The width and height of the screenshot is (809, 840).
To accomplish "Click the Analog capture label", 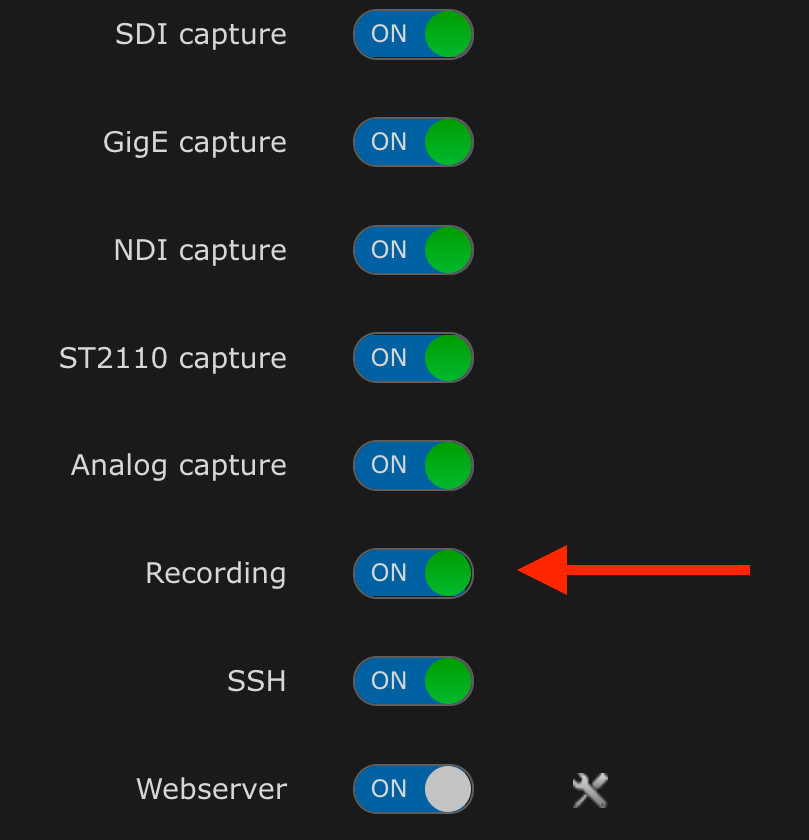I will tap(179, 465).
